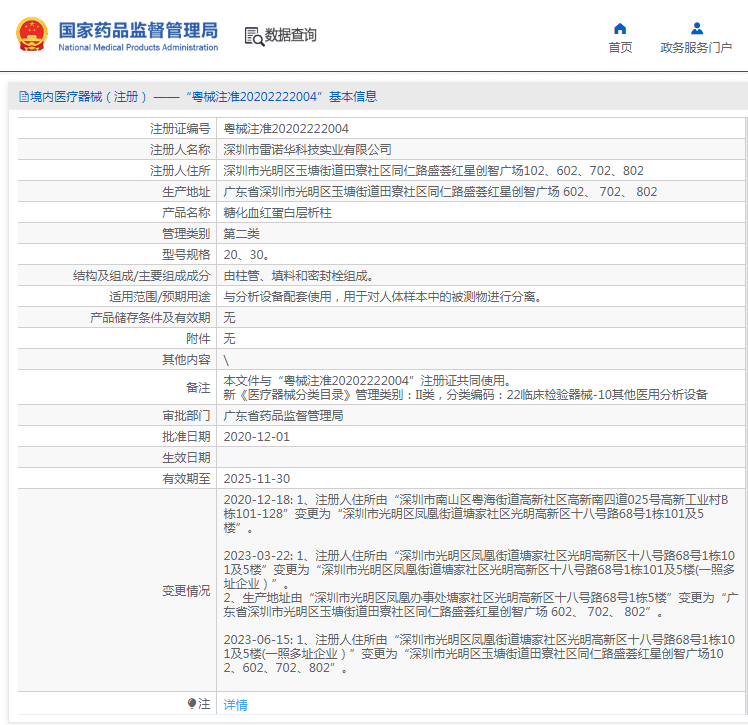748x725 pixels.
Task: Select registrant 深圳市雷诺华科技实业有限公司
Action: tap(307, 150)
